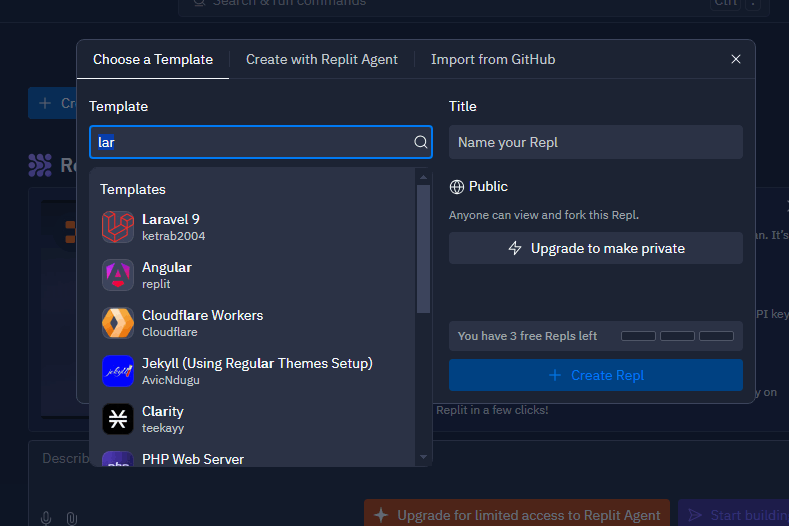Switch to Choose a Template tab
The height and width of the screenshot is (526, 789).
pyautogui.click(x=153, y=59)
